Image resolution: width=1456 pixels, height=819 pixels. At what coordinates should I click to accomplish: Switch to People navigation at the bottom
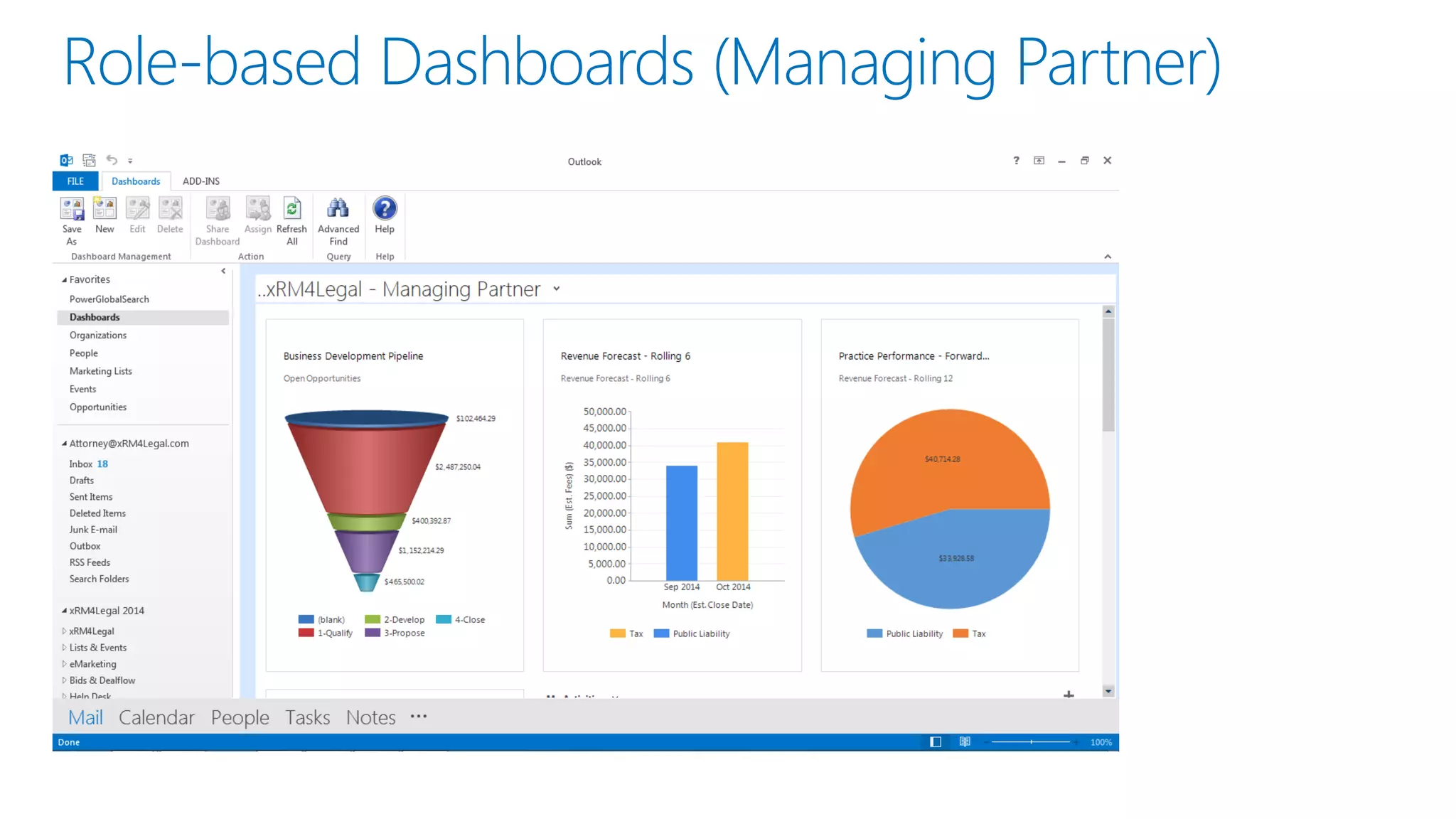click(240, 717)
